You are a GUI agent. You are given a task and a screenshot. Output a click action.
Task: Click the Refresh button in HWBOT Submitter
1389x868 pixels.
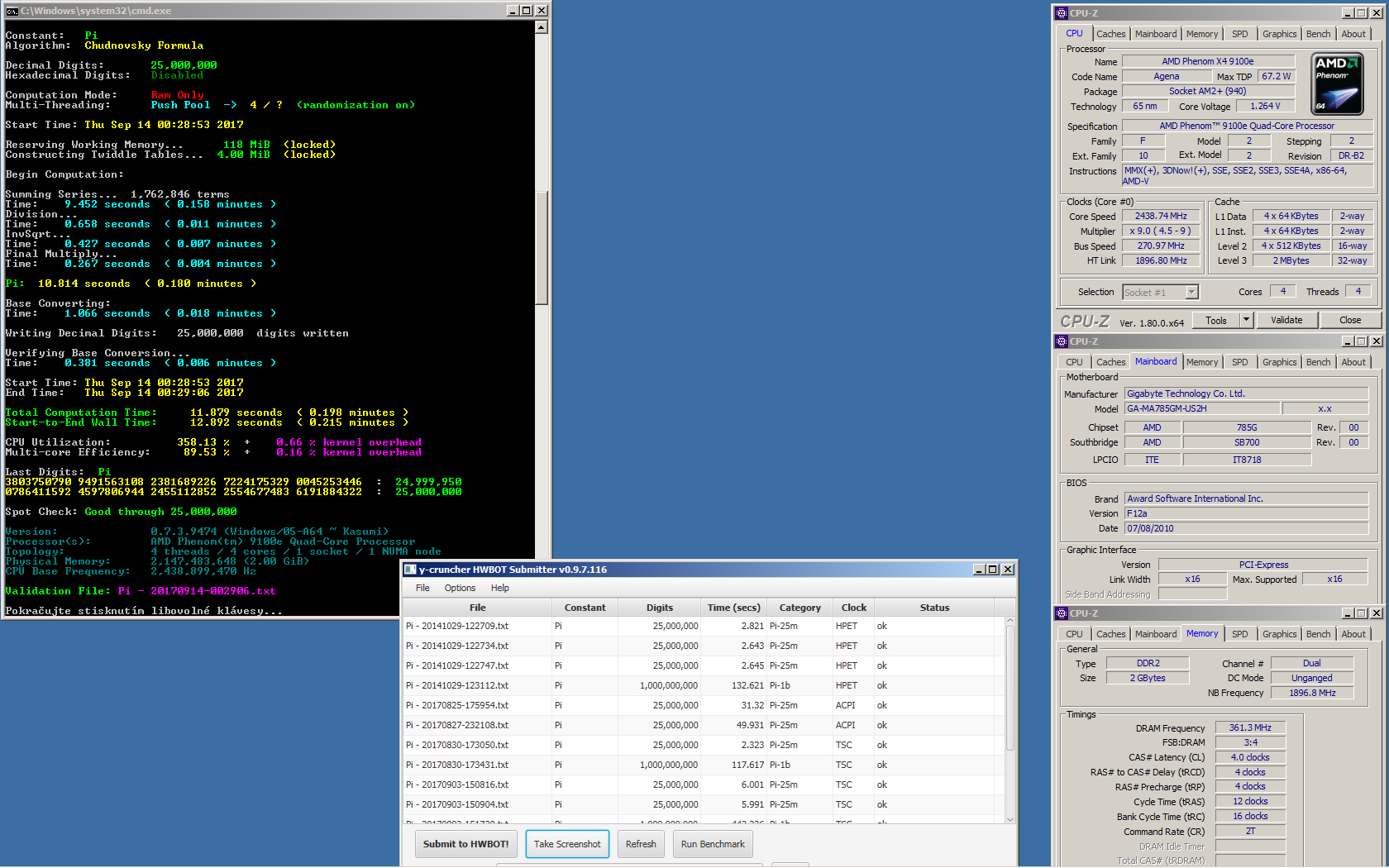point(641,844)
